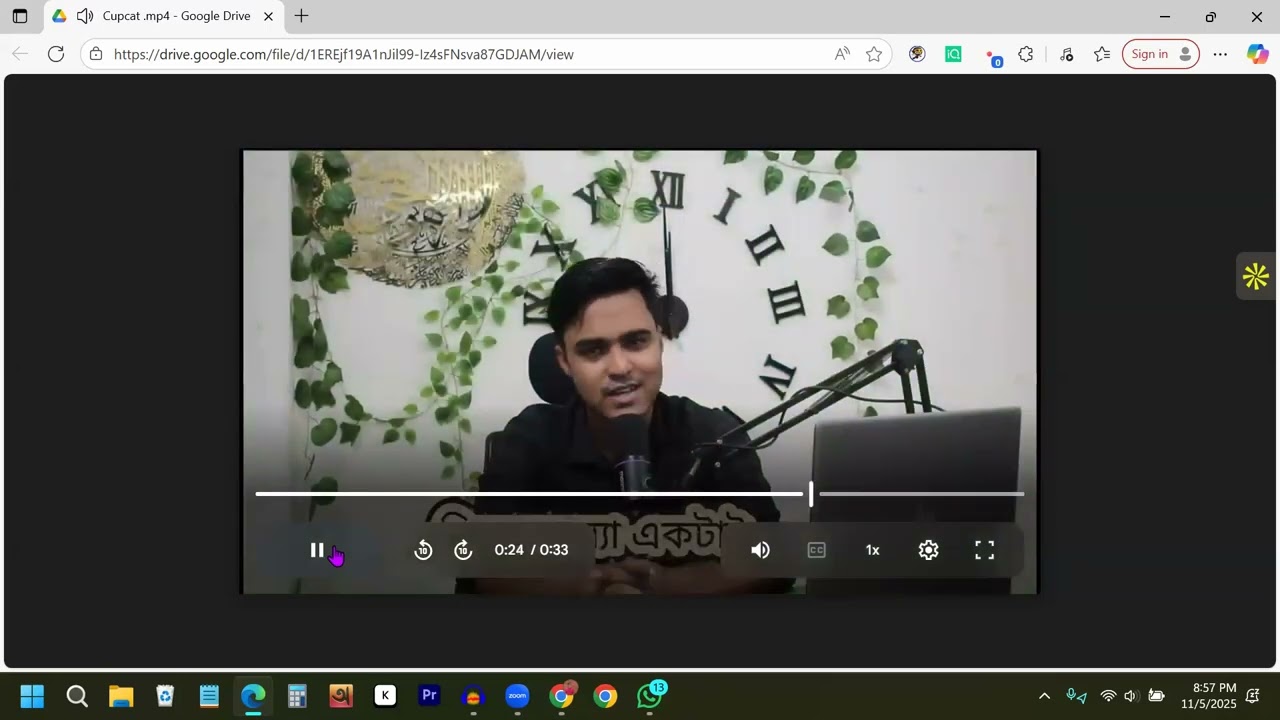Open the tab actions menu

(20, 16)
